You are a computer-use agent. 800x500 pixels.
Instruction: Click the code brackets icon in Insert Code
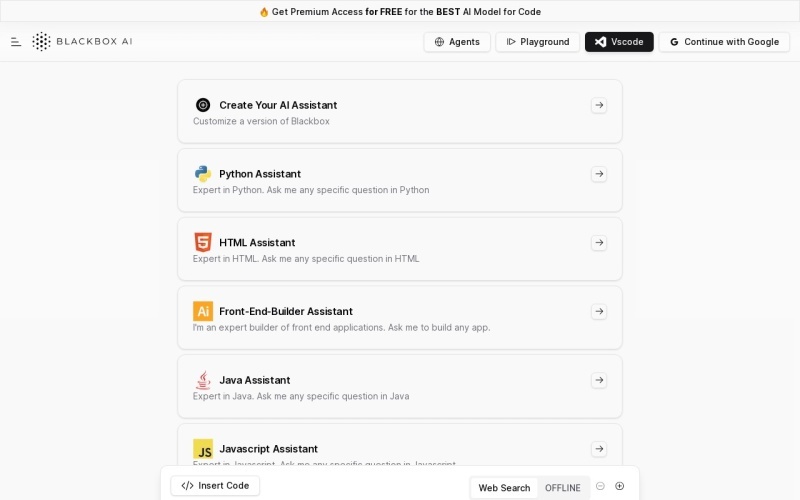click(187, 486)
